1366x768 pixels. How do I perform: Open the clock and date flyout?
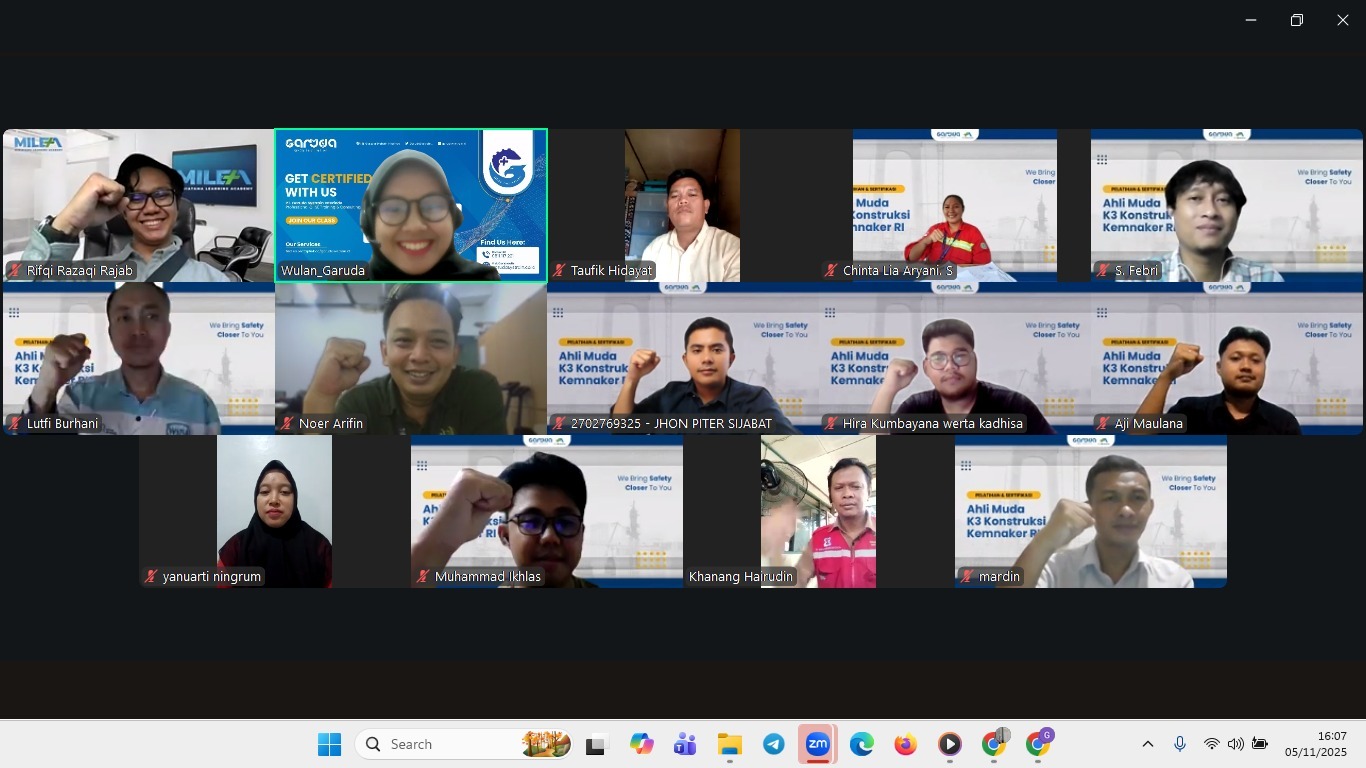click(1317, 744)
